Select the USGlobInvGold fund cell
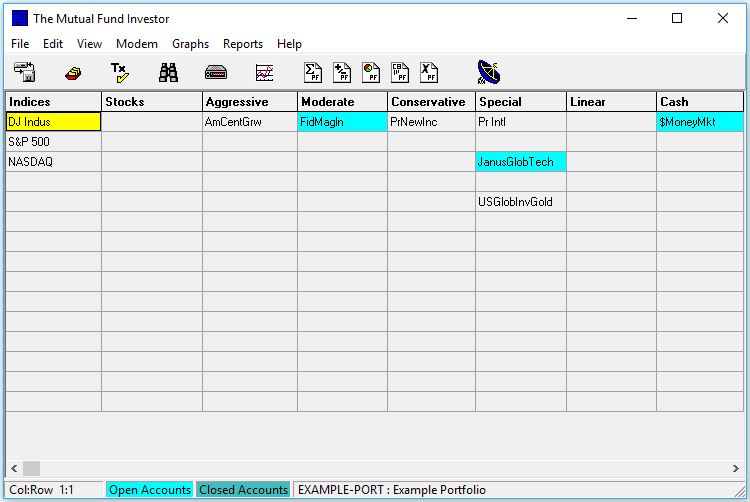The height and width of the screenshot is (502, 750). tap(521, 202)
